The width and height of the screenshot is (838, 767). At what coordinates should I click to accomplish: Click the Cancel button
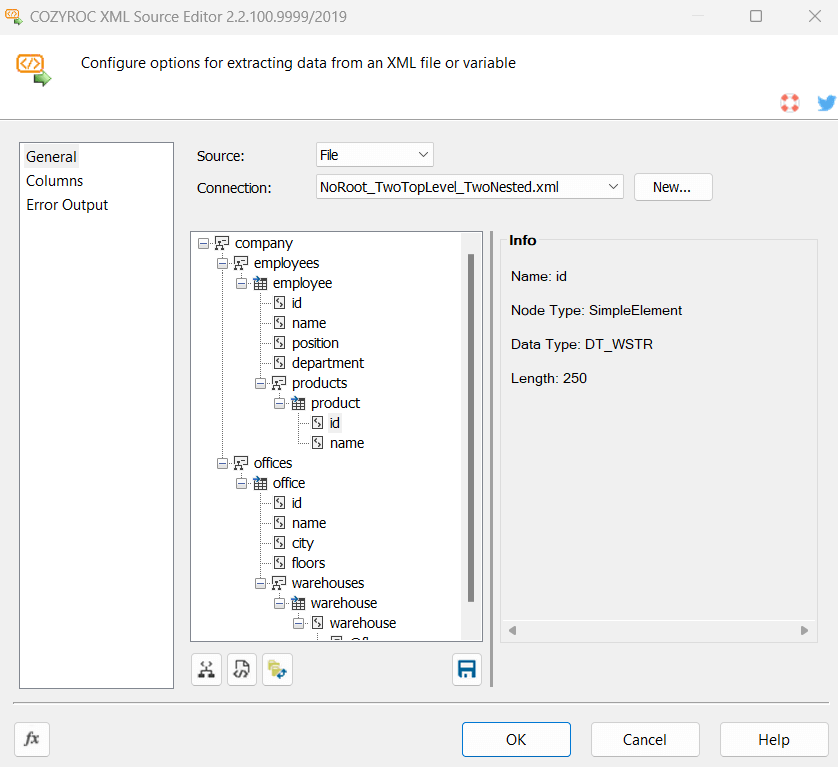(x=645, y=739)
